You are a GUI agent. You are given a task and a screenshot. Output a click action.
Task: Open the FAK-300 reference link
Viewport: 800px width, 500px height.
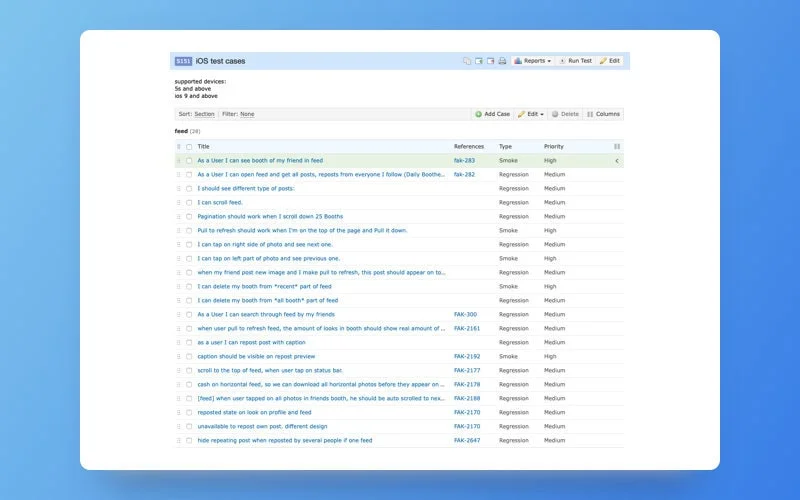coord(465,314)
